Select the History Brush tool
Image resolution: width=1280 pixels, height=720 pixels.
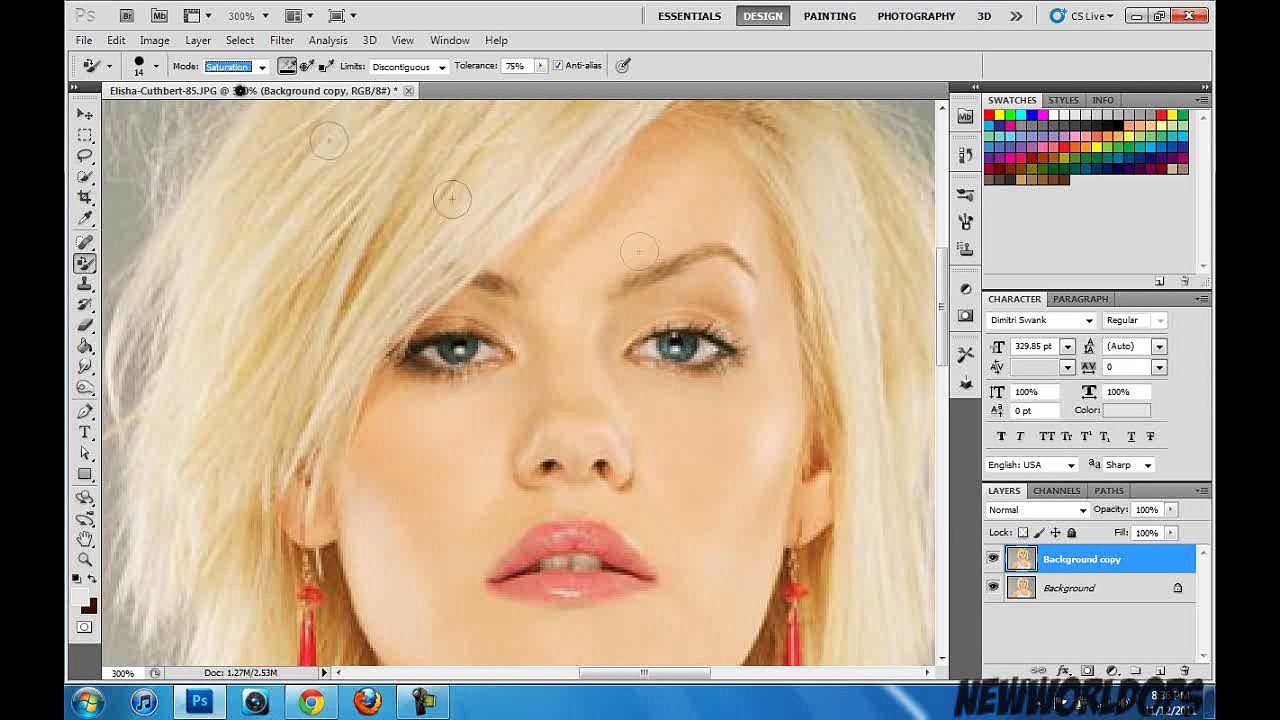pyautogui.click(x=85, y=304)
